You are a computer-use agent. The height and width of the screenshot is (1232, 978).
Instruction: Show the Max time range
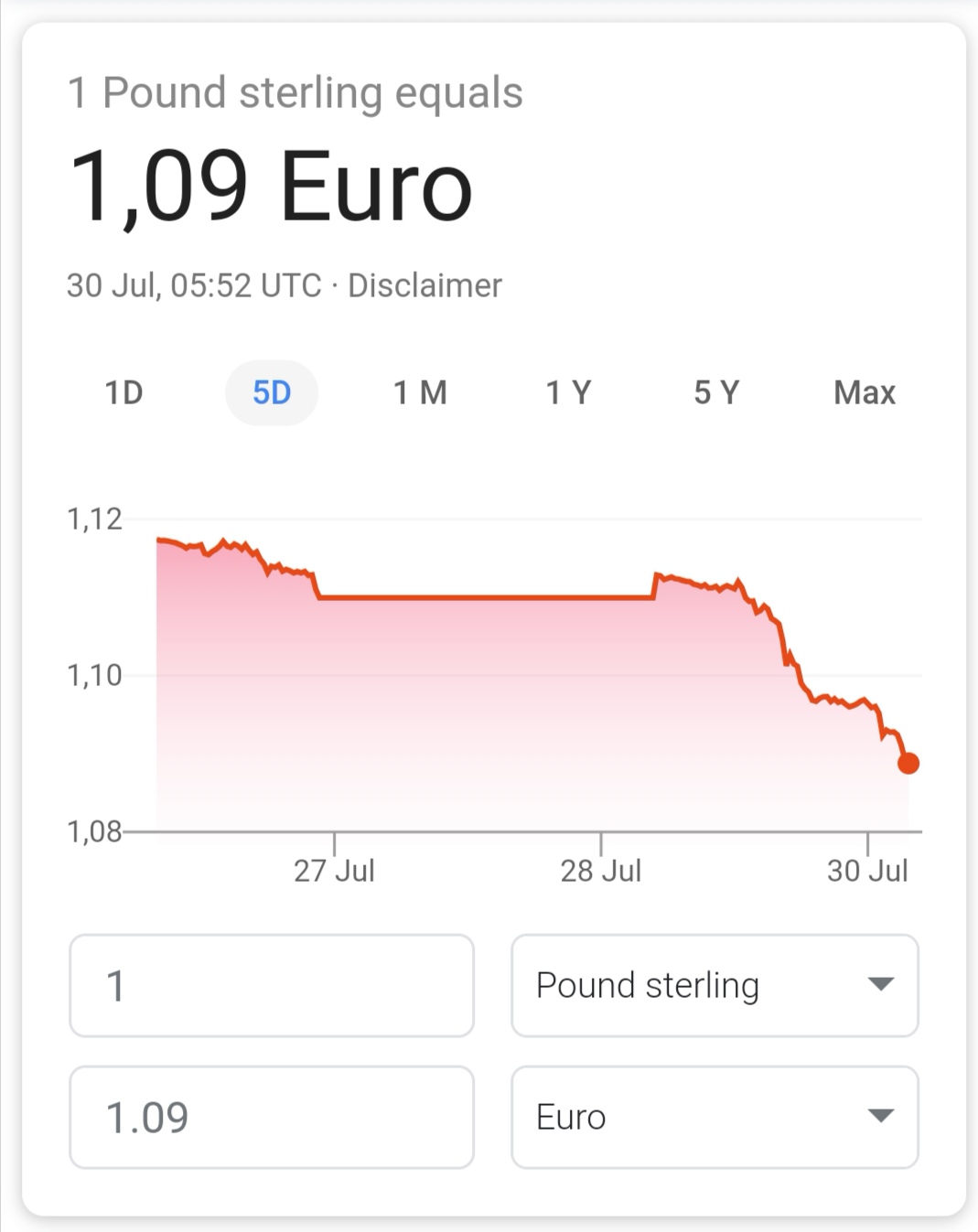click(x=865, y=392)
